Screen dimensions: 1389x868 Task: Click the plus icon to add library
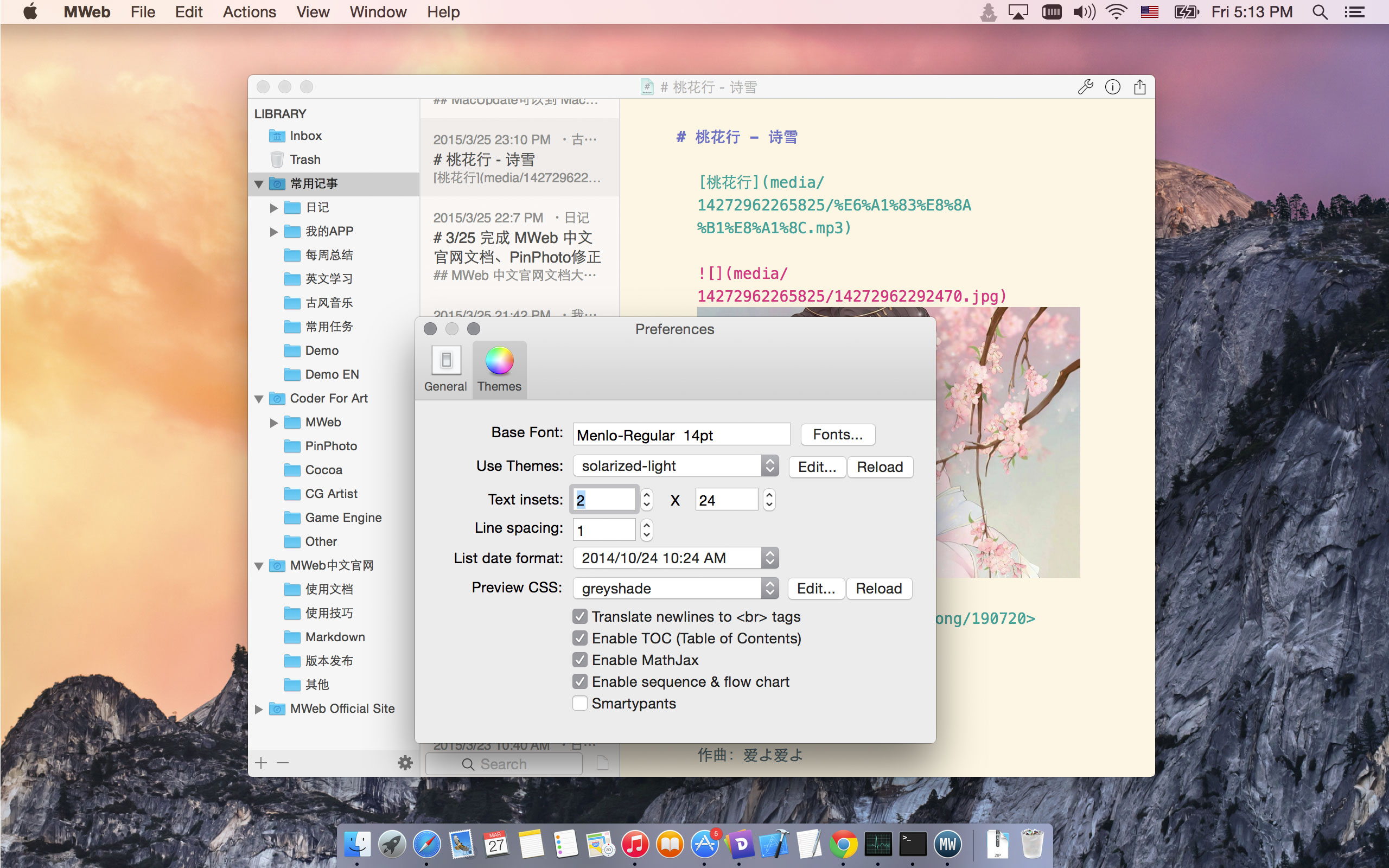pos(261,763)
